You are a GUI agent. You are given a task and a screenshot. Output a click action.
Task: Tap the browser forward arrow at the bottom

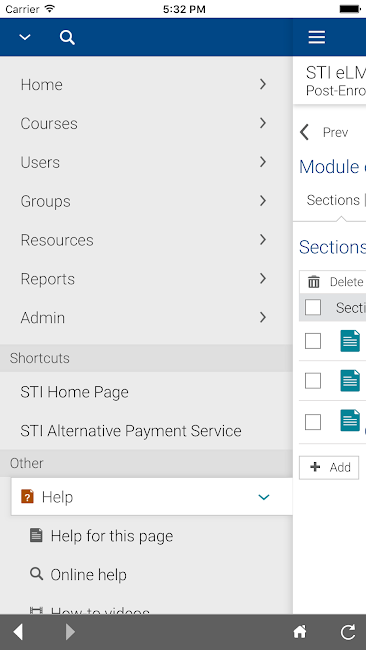point(71,632)
